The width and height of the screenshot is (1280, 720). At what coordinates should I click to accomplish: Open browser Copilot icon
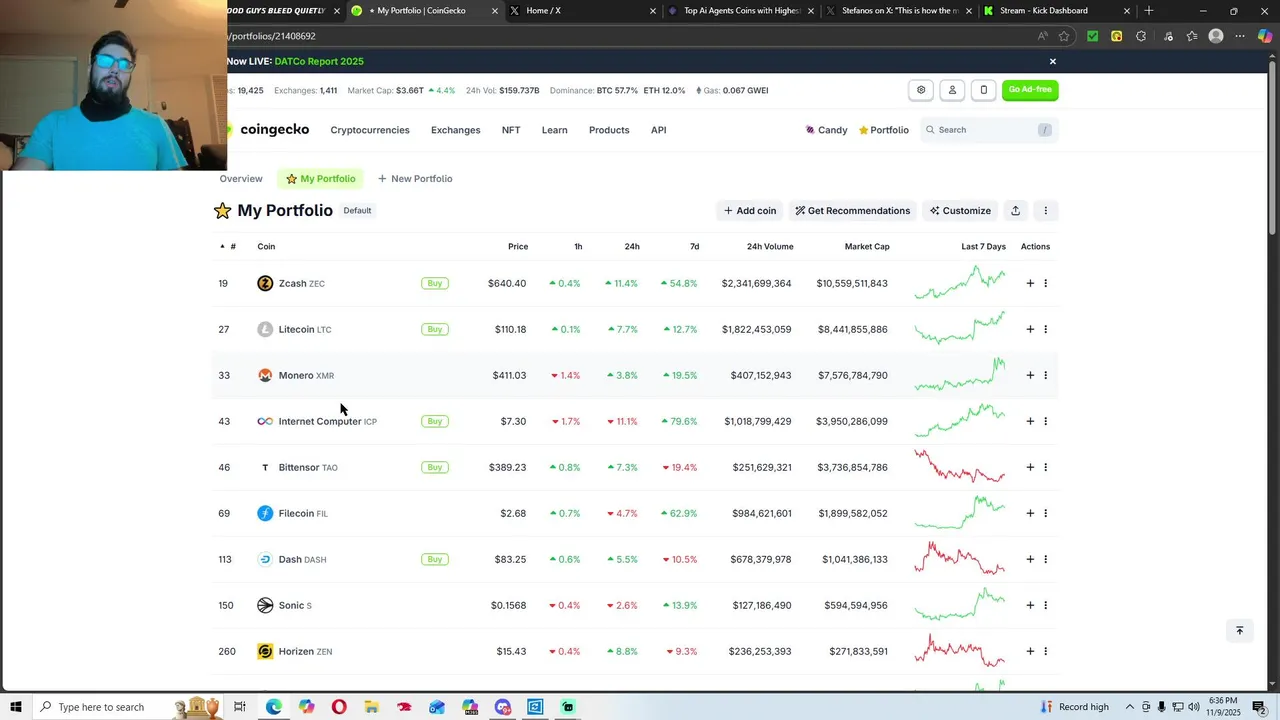(1264, 36)
